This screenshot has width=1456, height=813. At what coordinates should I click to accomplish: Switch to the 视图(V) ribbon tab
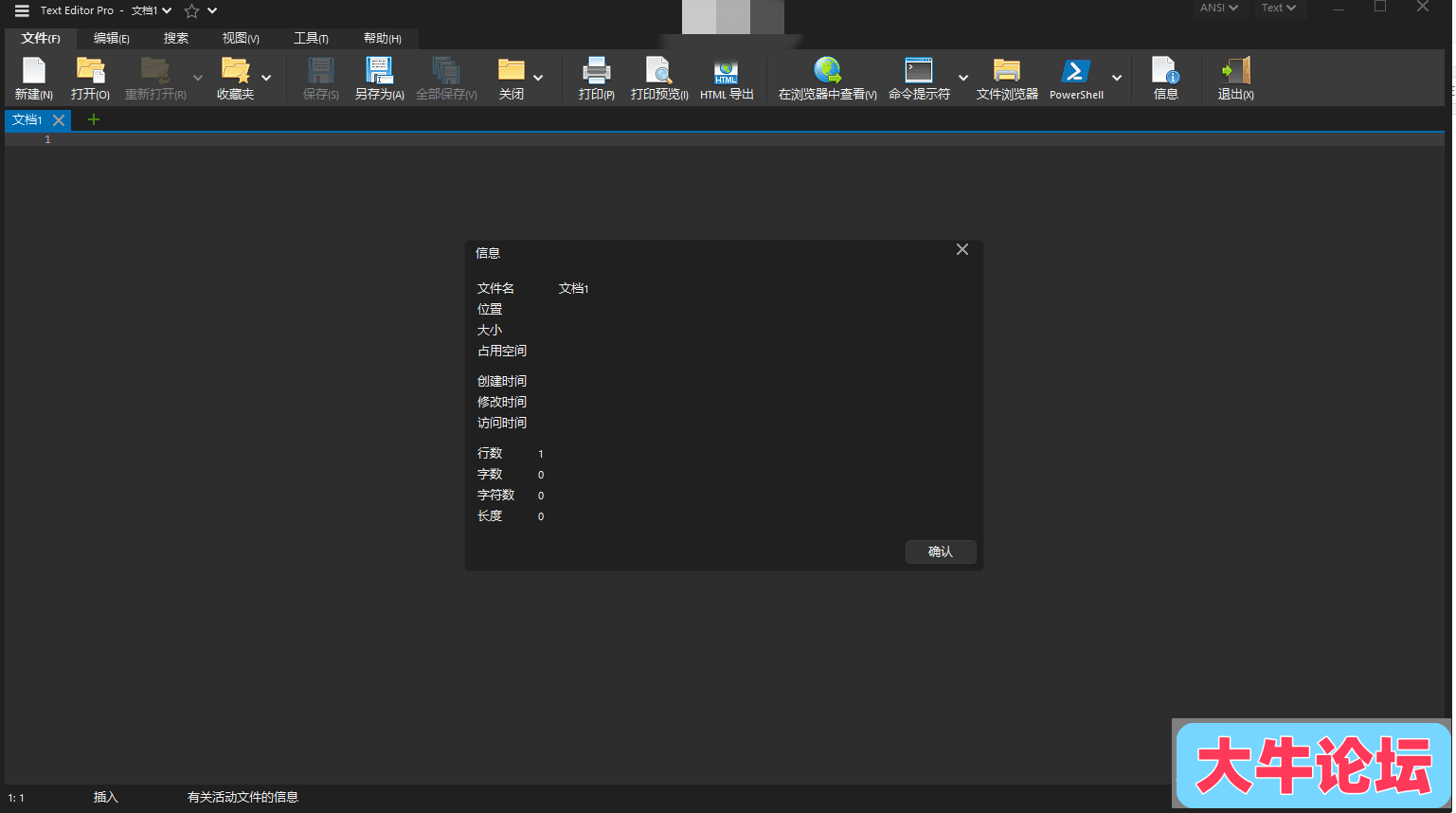pos(241,38)
